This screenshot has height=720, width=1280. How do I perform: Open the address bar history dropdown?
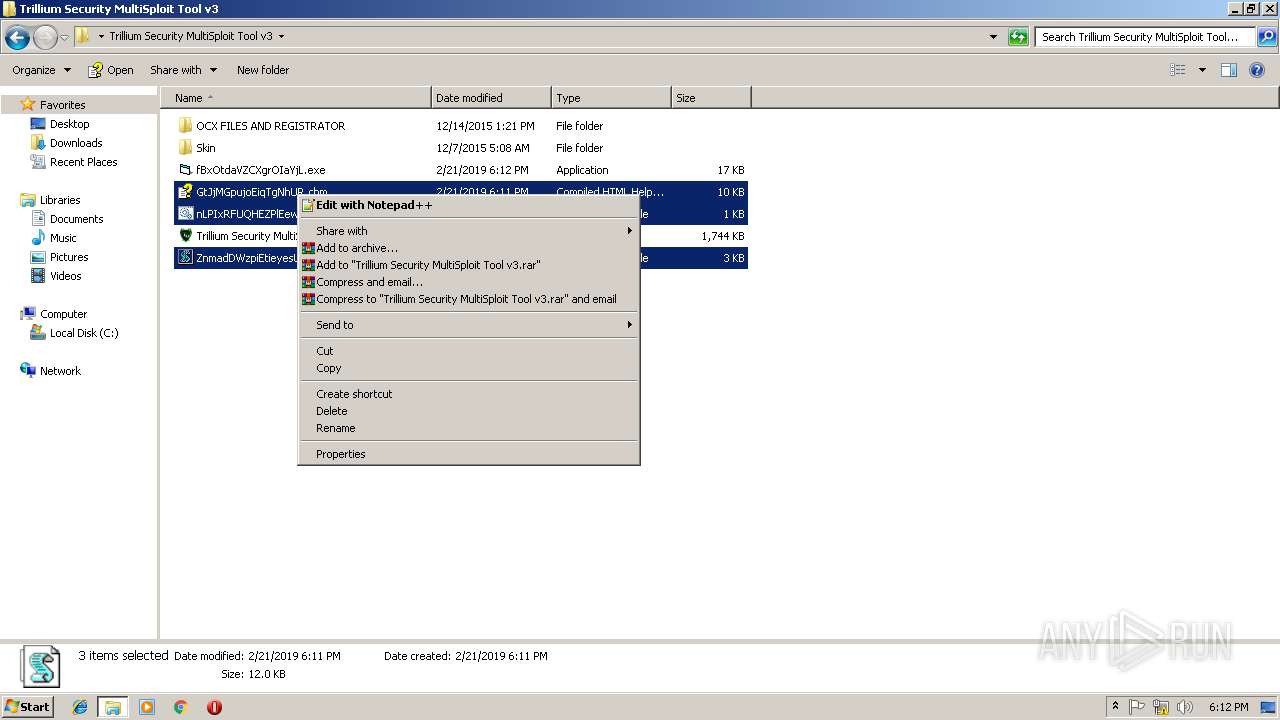993,37
